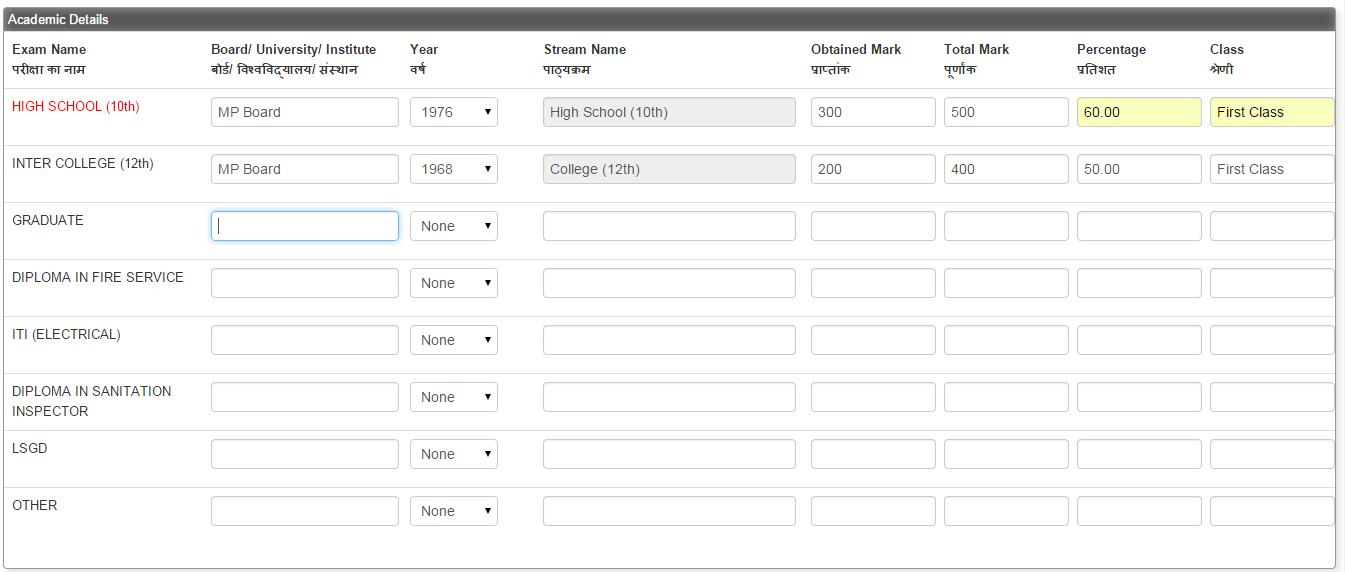
Task: Open the Inter College year dropdown showing 1968
Action: click(x=454, y=169)
